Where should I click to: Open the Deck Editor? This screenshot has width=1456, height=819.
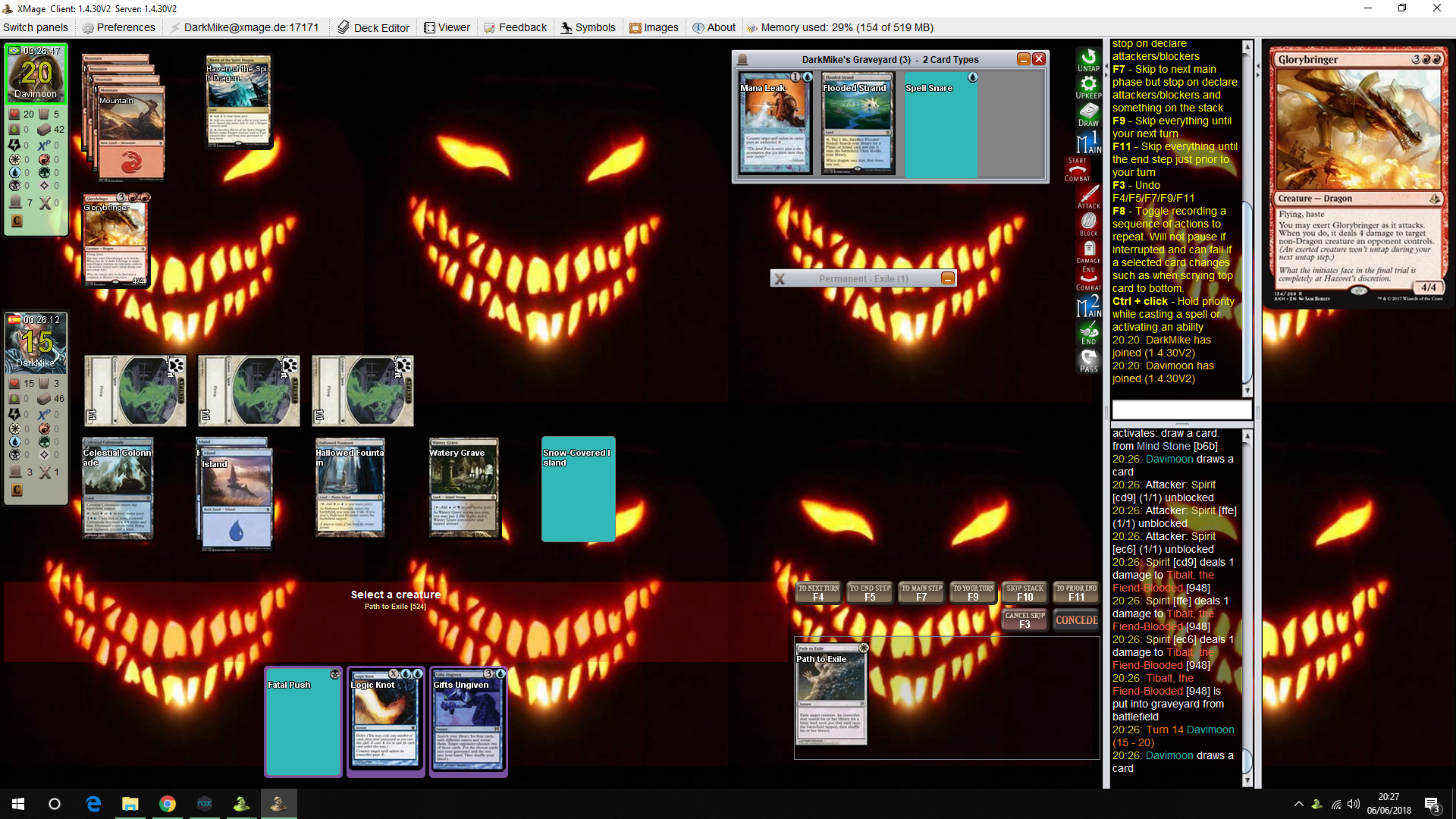coord(373,27)
